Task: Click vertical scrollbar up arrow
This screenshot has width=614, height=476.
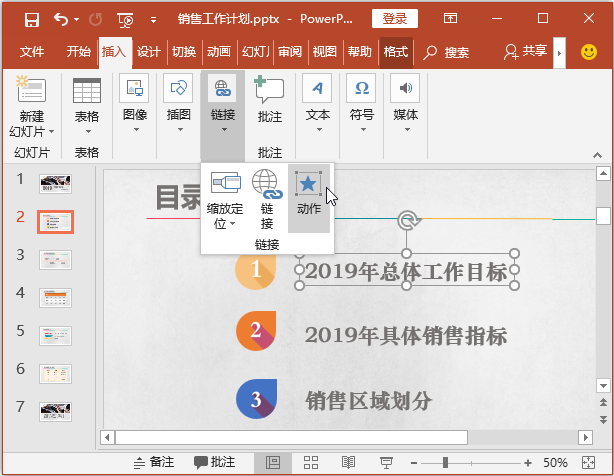Action: [x=603, y=173]
